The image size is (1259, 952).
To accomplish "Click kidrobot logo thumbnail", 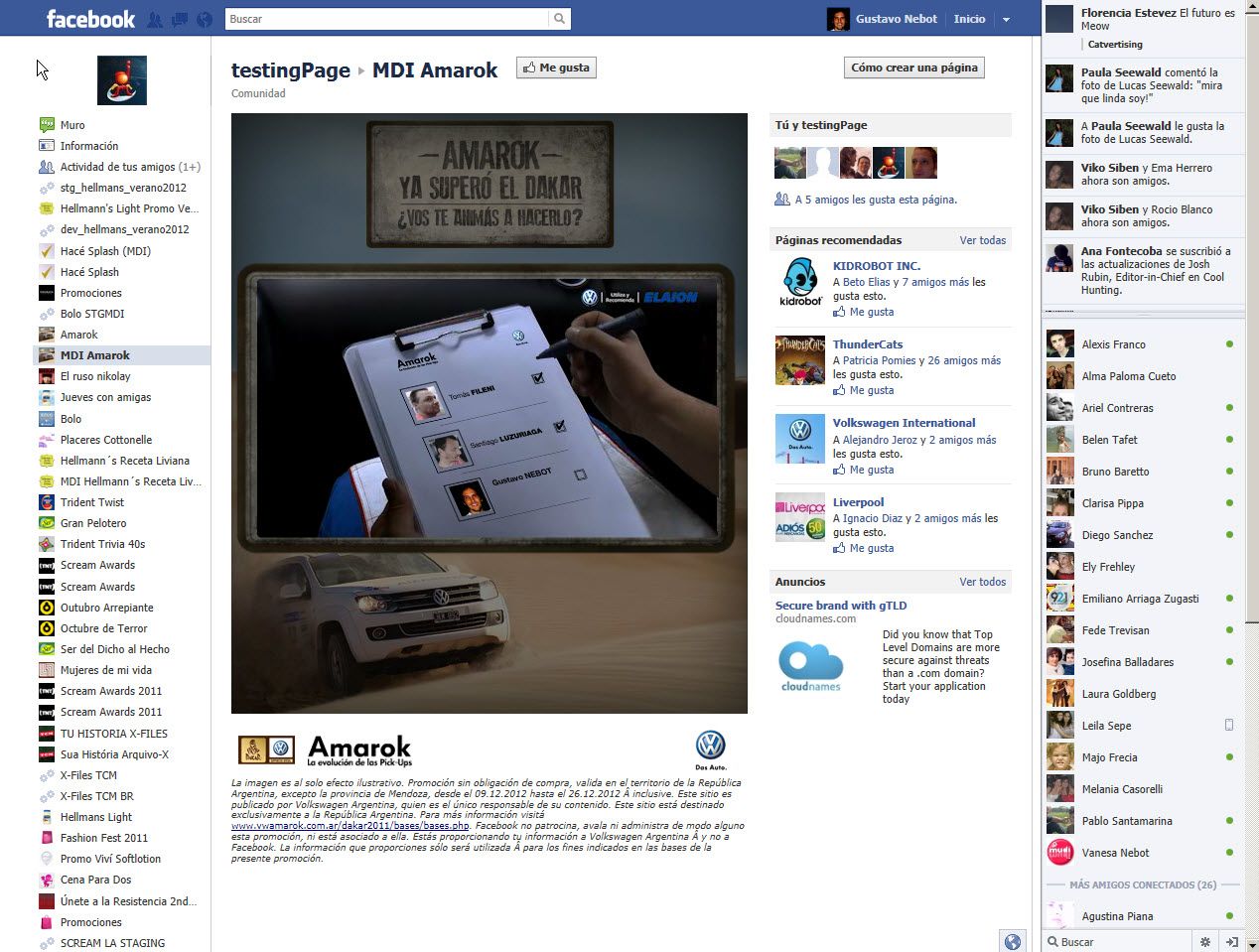I will coord(800,282).
